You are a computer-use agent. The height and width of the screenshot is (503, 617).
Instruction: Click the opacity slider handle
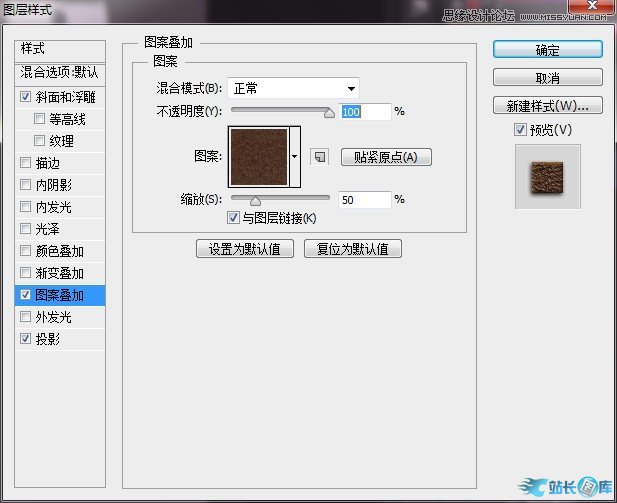click(x=329, y=114)
